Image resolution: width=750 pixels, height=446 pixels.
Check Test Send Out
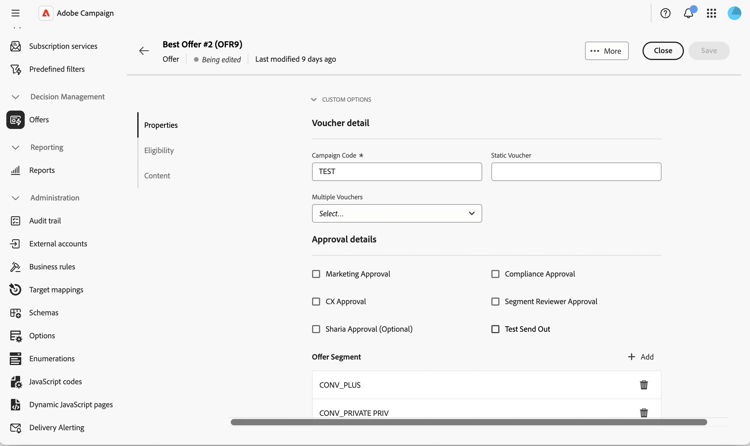click(495, 329)
